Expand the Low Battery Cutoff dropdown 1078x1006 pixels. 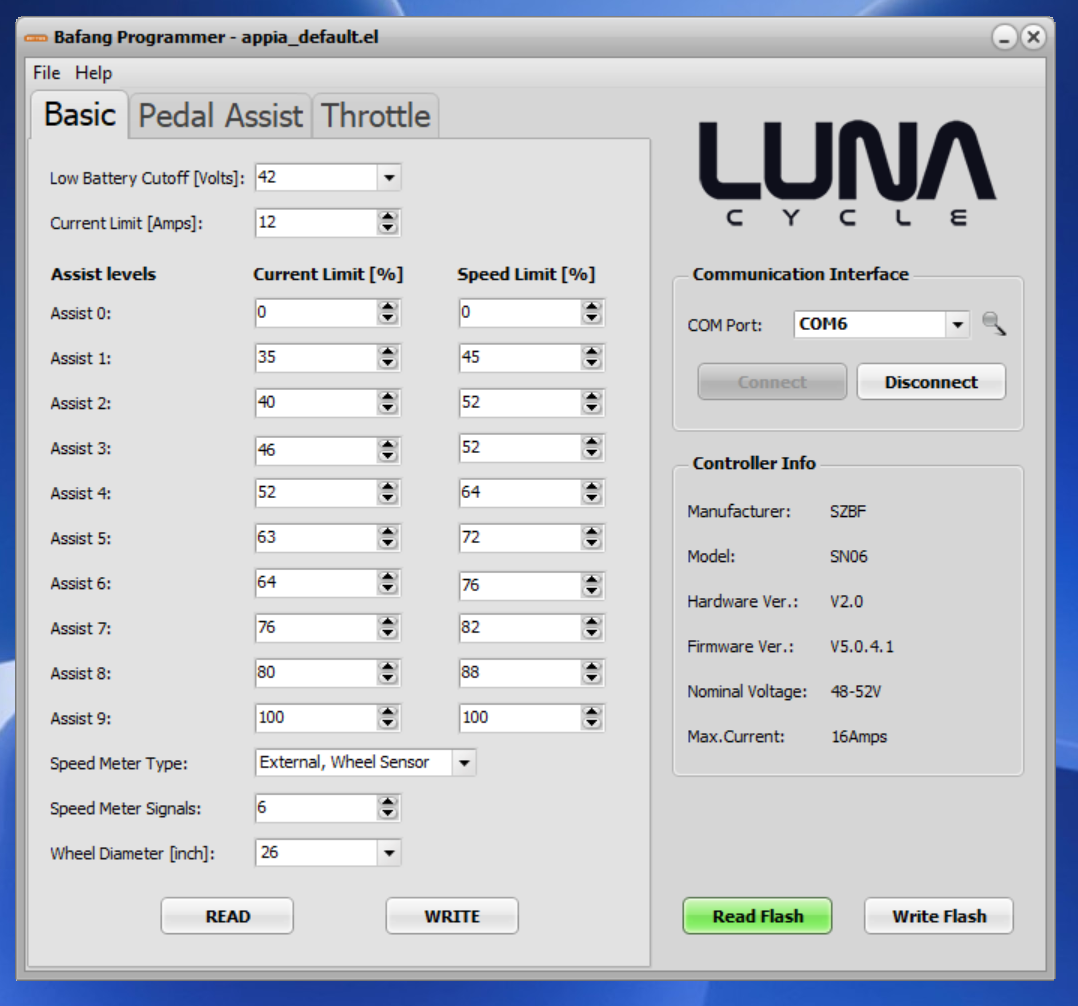389,177
